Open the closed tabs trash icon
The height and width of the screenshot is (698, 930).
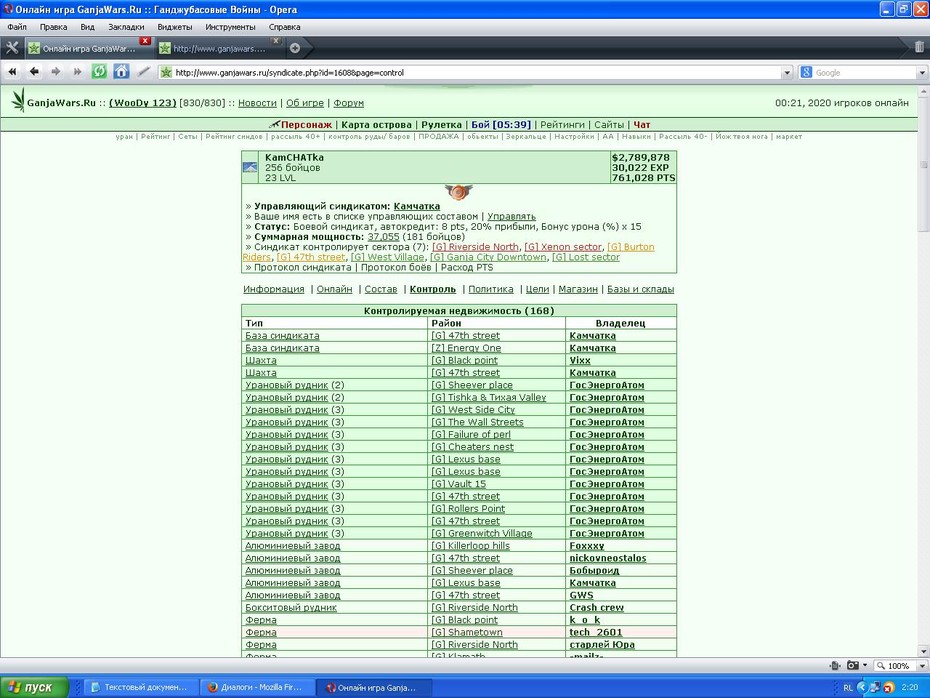tap(919, 47)
